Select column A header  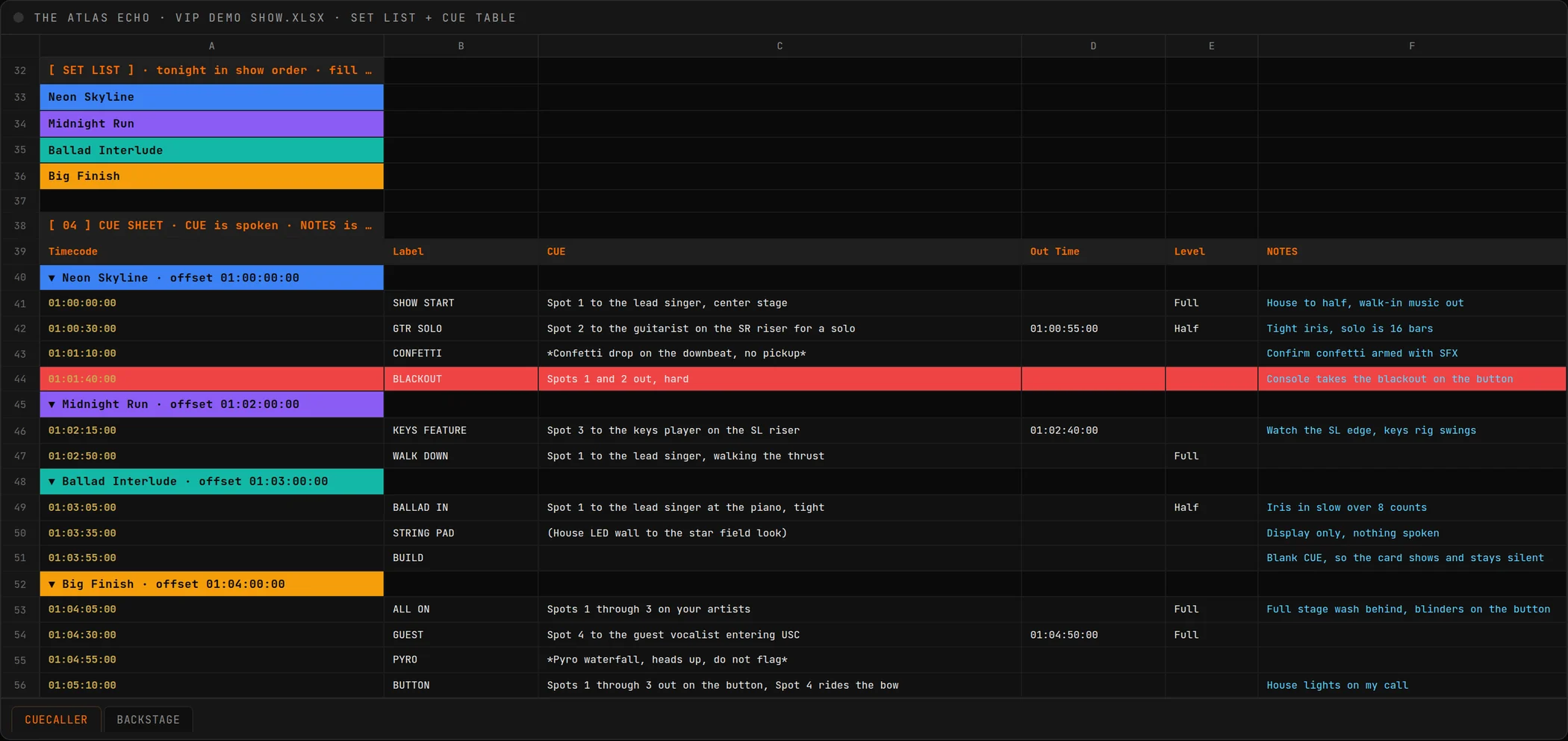click(212, 46)
